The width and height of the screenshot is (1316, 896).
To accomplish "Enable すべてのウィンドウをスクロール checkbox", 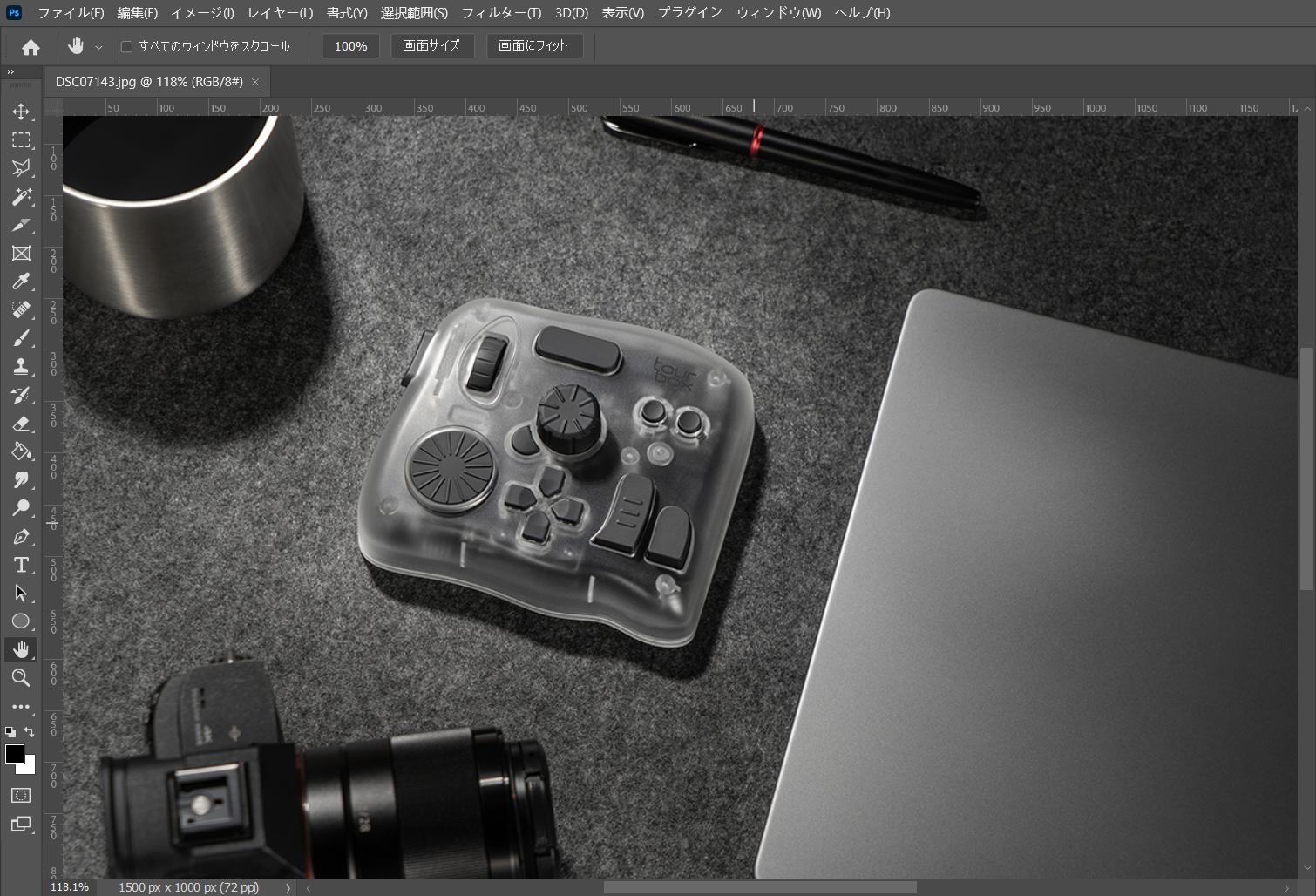I will tap(127, 45).
